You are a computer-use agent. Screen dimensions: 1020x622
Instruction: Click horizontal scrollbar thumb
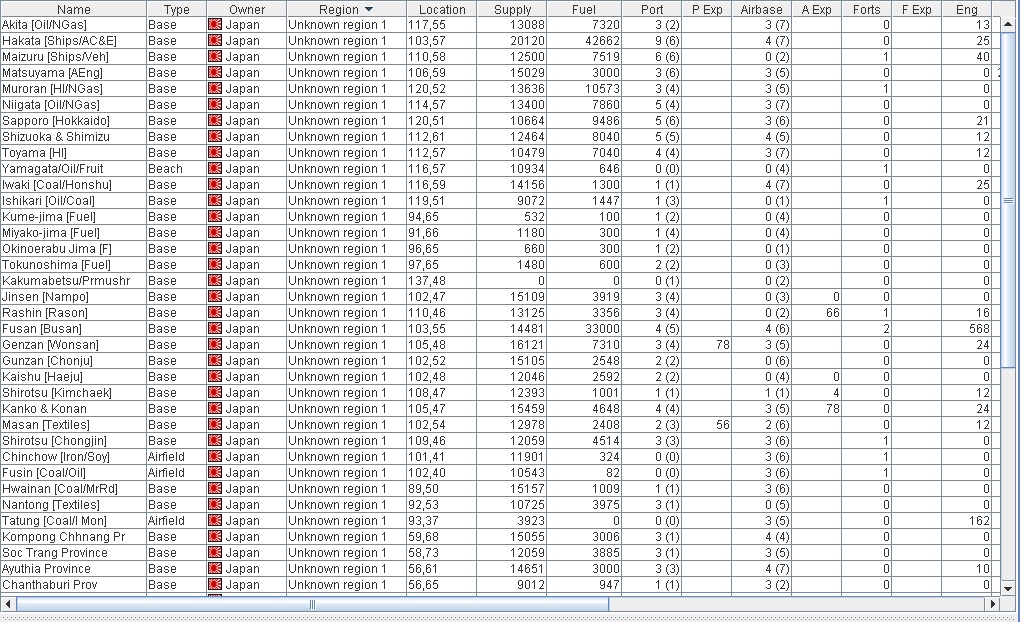coord(312,604)
